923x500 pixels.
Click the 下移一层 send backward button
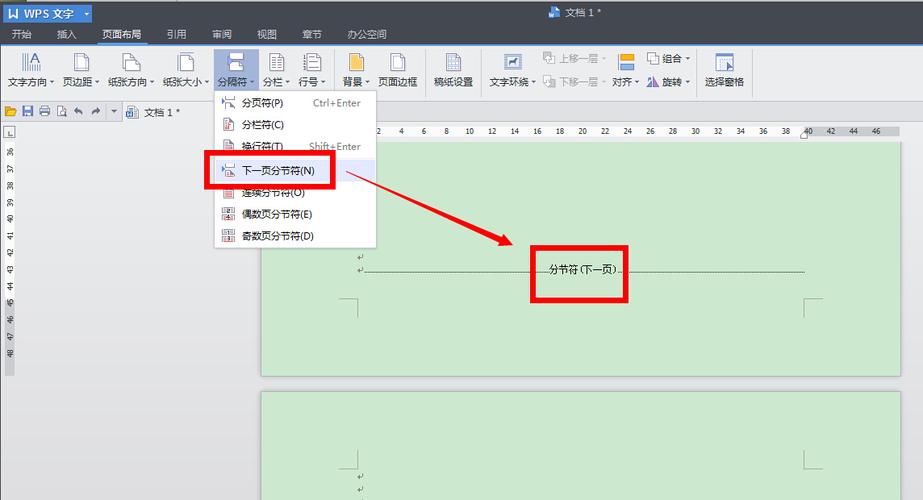point(573,82)
